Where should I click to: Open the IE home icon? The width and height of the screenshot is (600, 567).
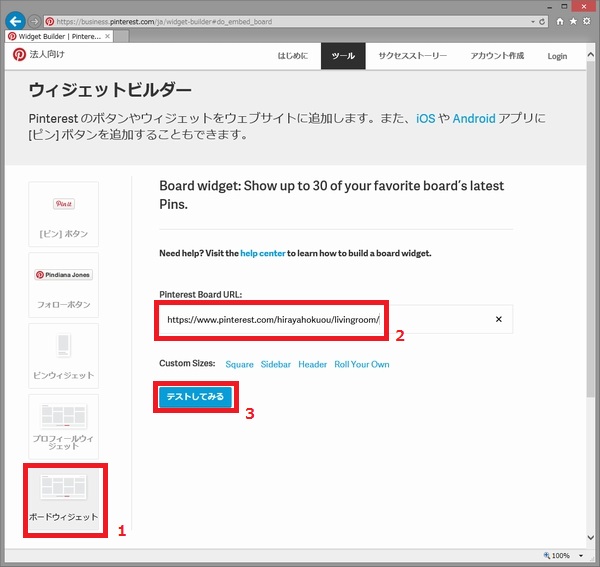(557, 21)
